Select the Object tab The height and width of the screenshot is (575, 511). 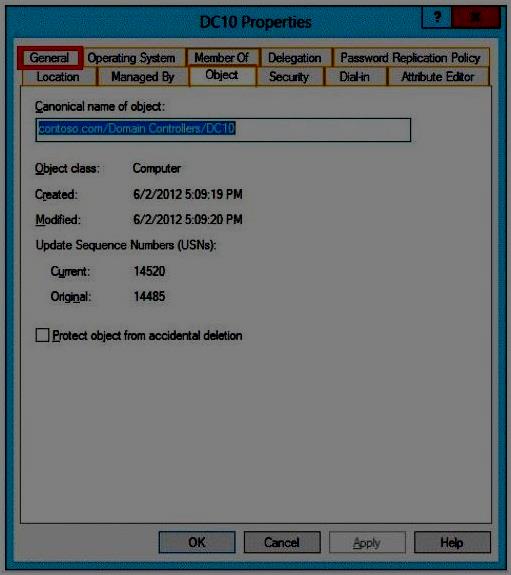coord(222,76)
